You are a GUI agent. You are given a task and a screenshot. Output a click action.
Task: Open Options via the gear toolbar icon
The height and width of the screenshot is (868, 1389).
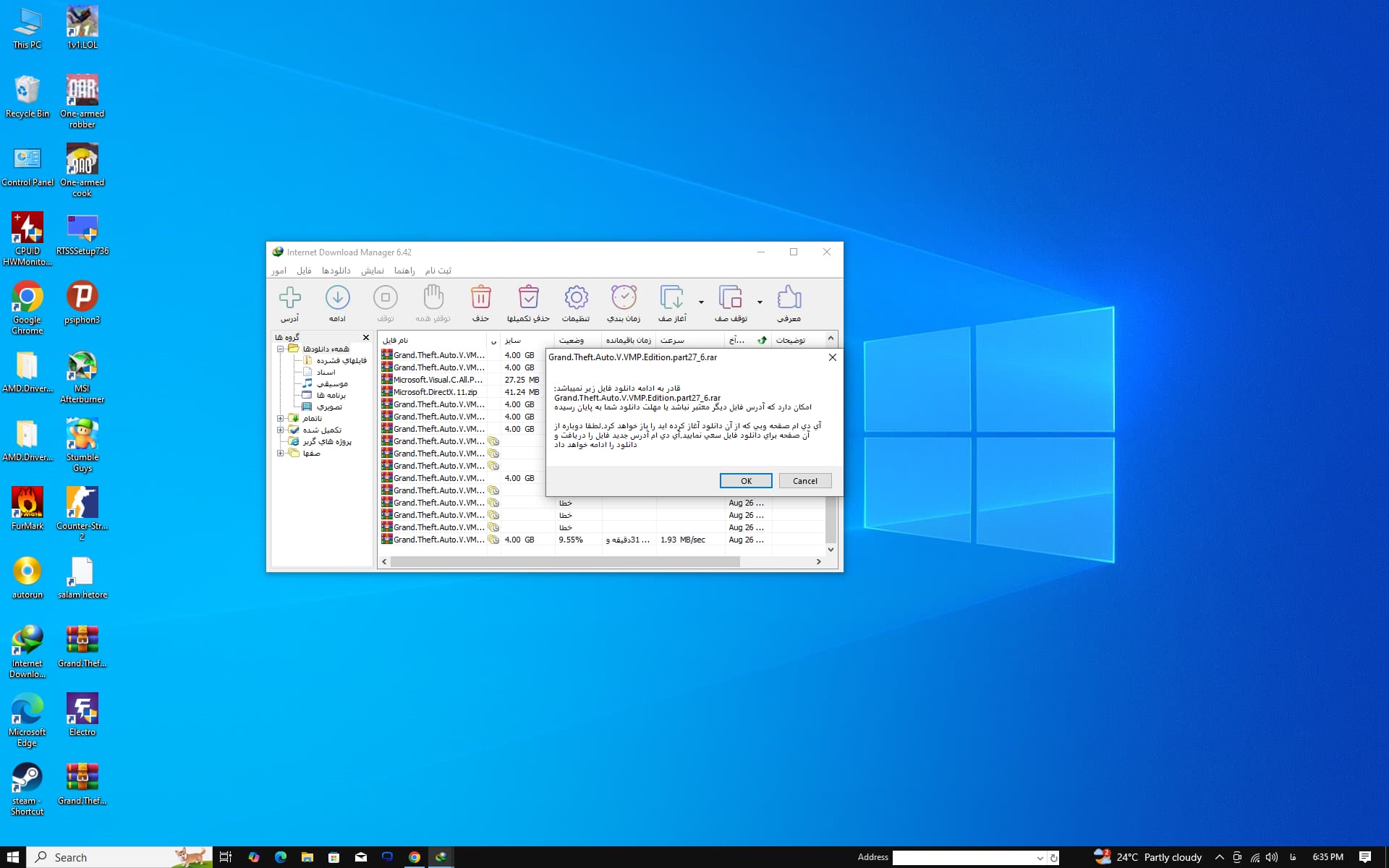[x=576, y=298]
